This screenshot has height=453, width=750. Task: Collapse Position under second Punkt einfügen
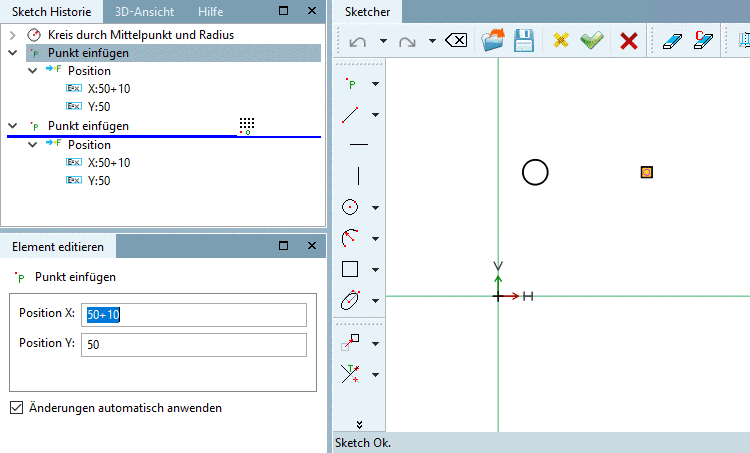click(x=33, y=144)
